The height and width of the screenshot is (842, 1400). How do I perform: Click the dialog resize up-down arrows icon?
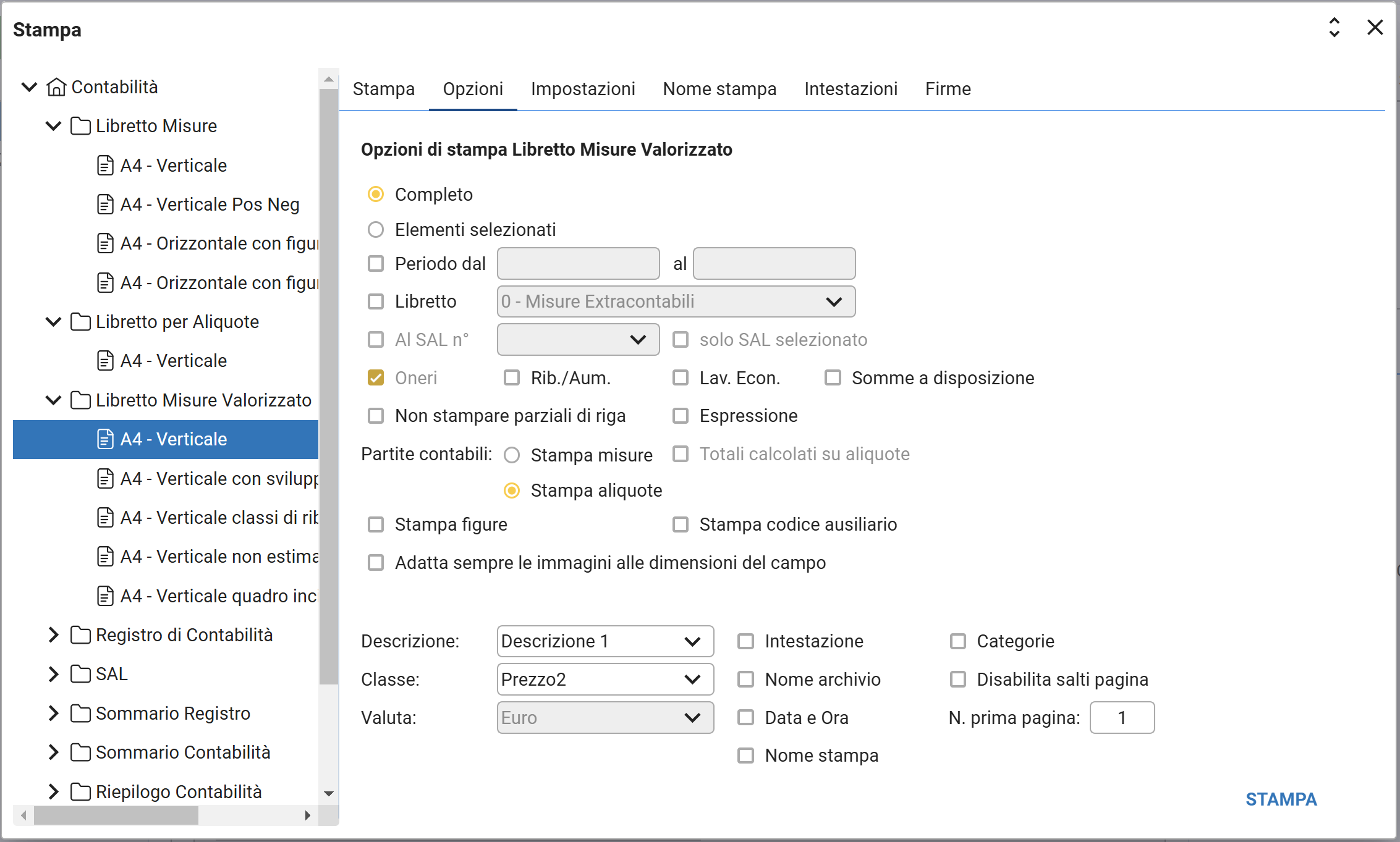[1334, 28]
